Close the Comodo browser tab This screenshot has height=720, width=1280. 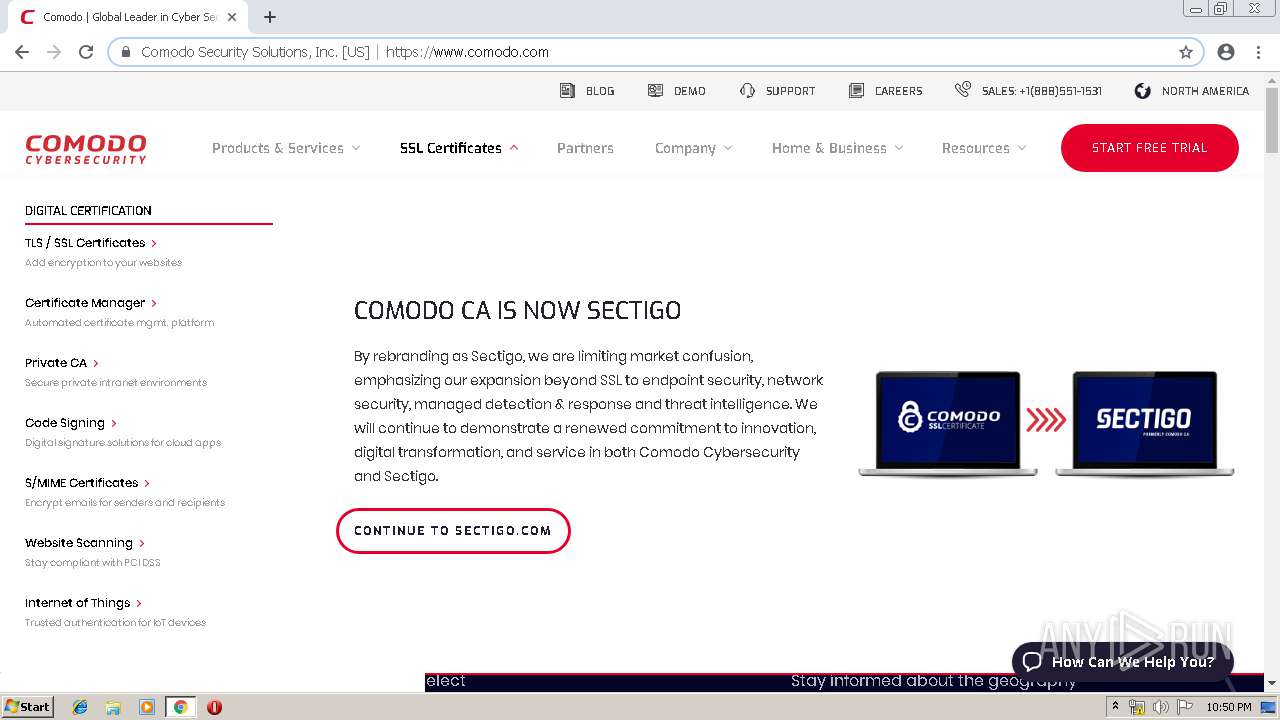(232, 17)
